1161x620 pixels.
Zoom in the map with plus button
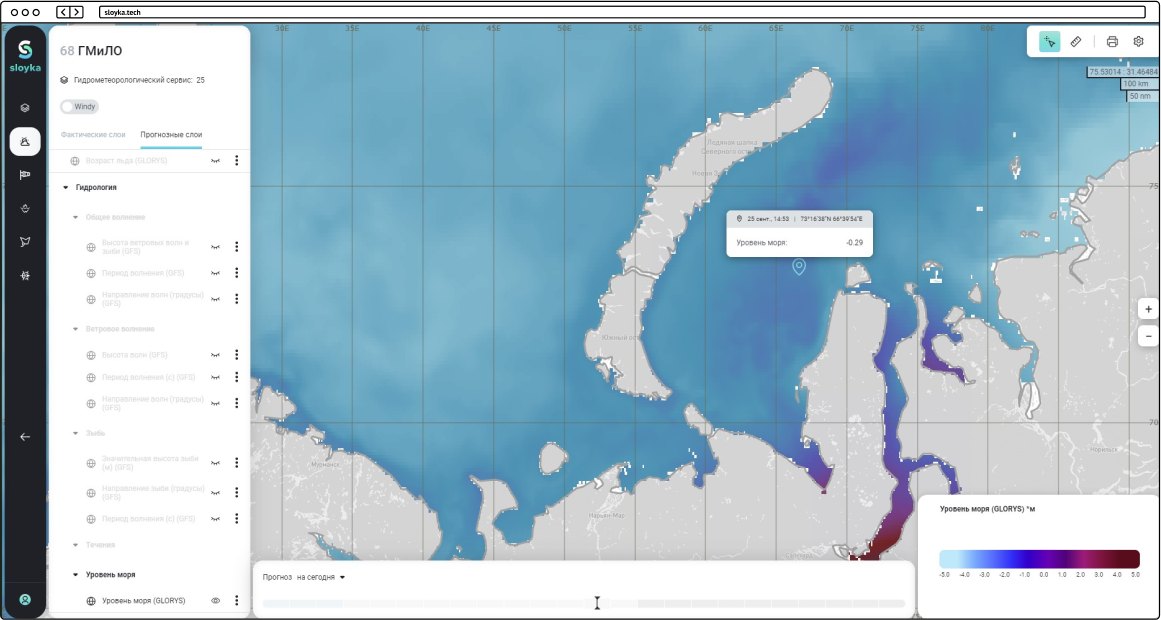pyautogui.click(x=1148, y=309)
